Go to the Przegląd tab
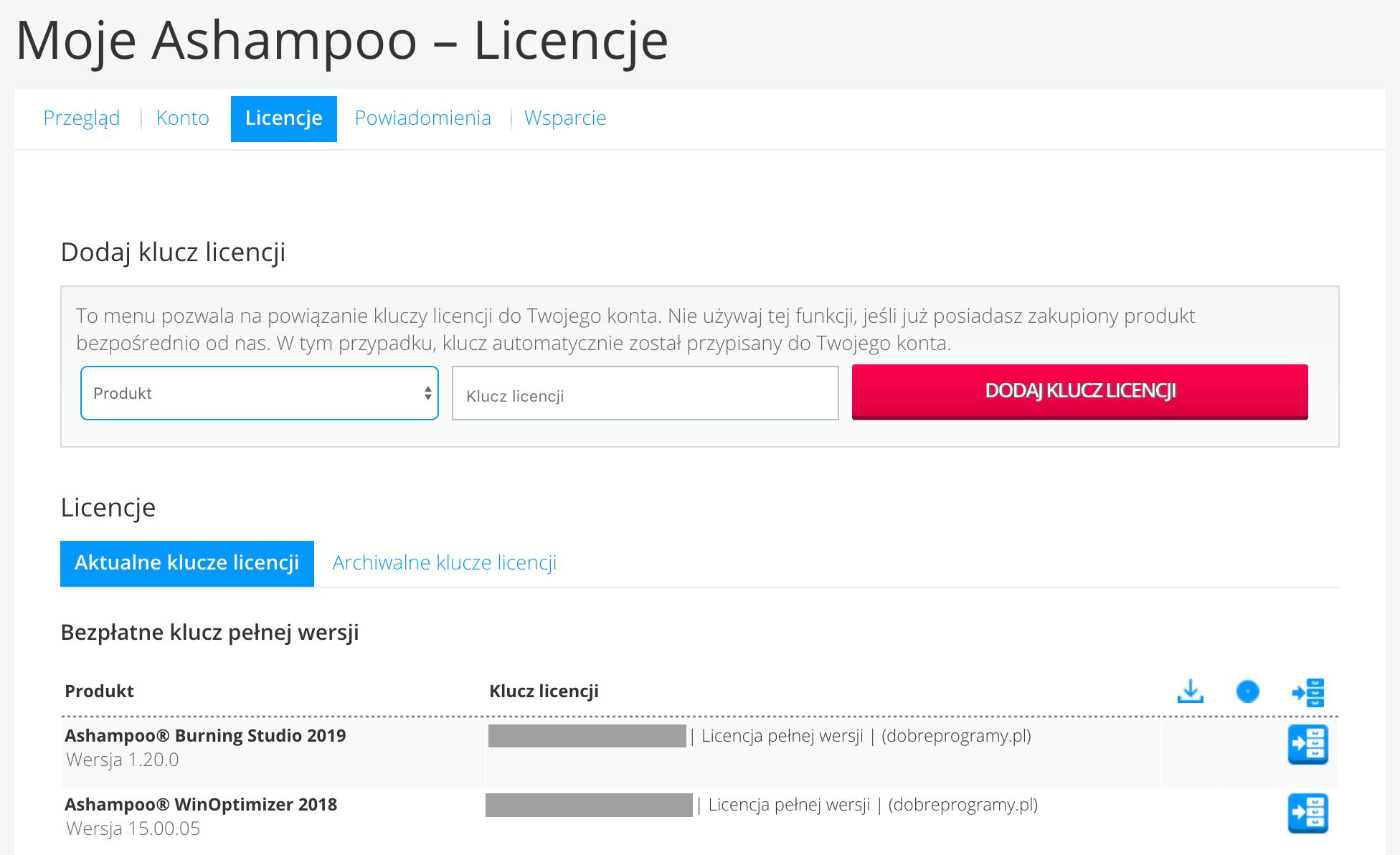1400x855 pixels. 82,118
